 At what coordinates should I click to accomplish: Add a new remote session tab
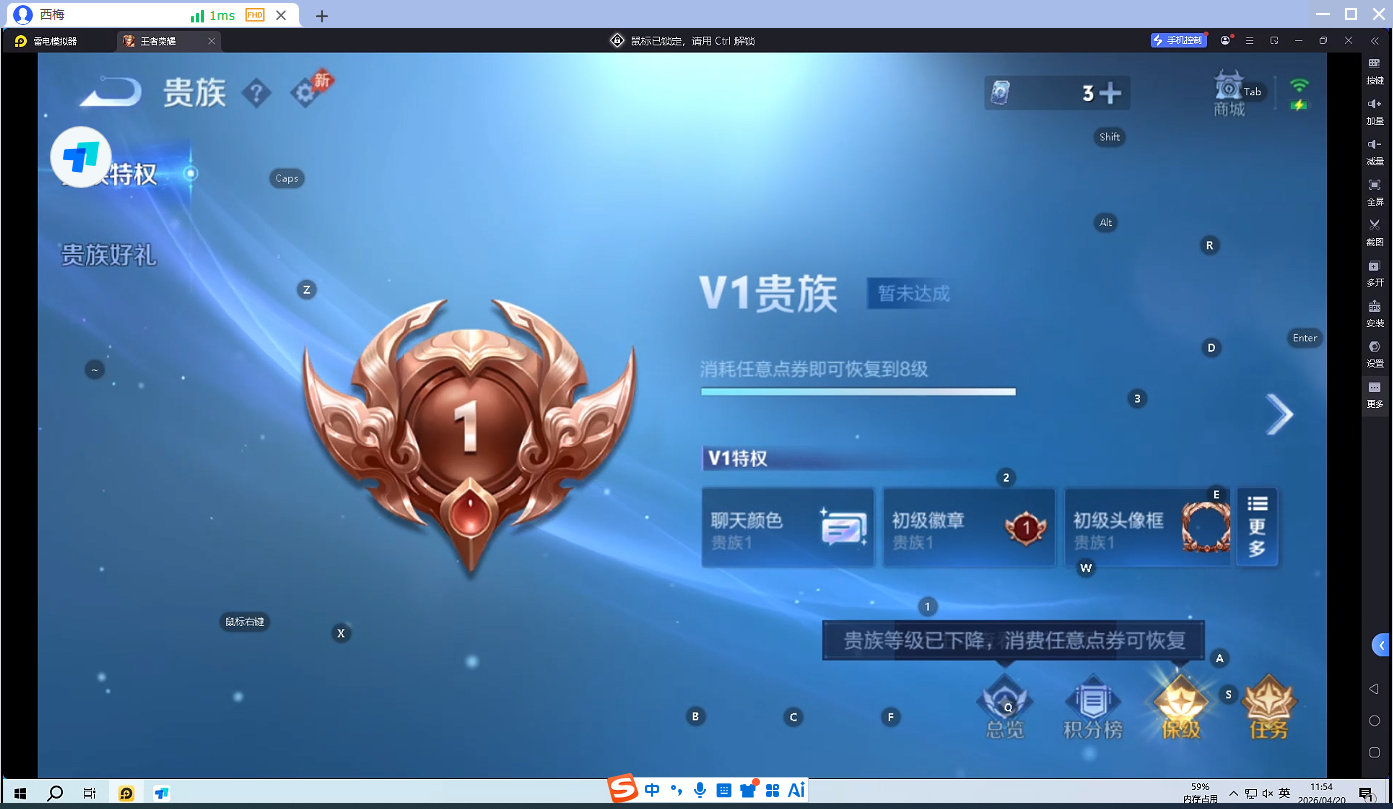point(321,16)
